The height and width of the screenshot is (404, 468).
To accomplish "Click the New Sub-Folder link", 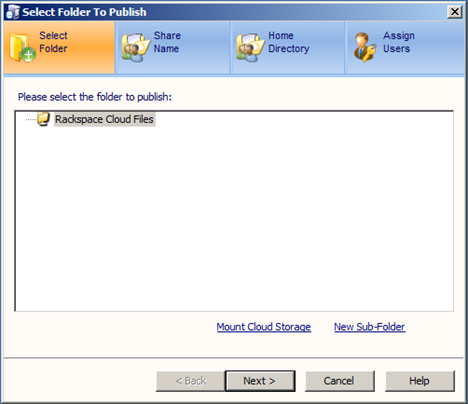I will pyautogui.click(x=370, y=327).
